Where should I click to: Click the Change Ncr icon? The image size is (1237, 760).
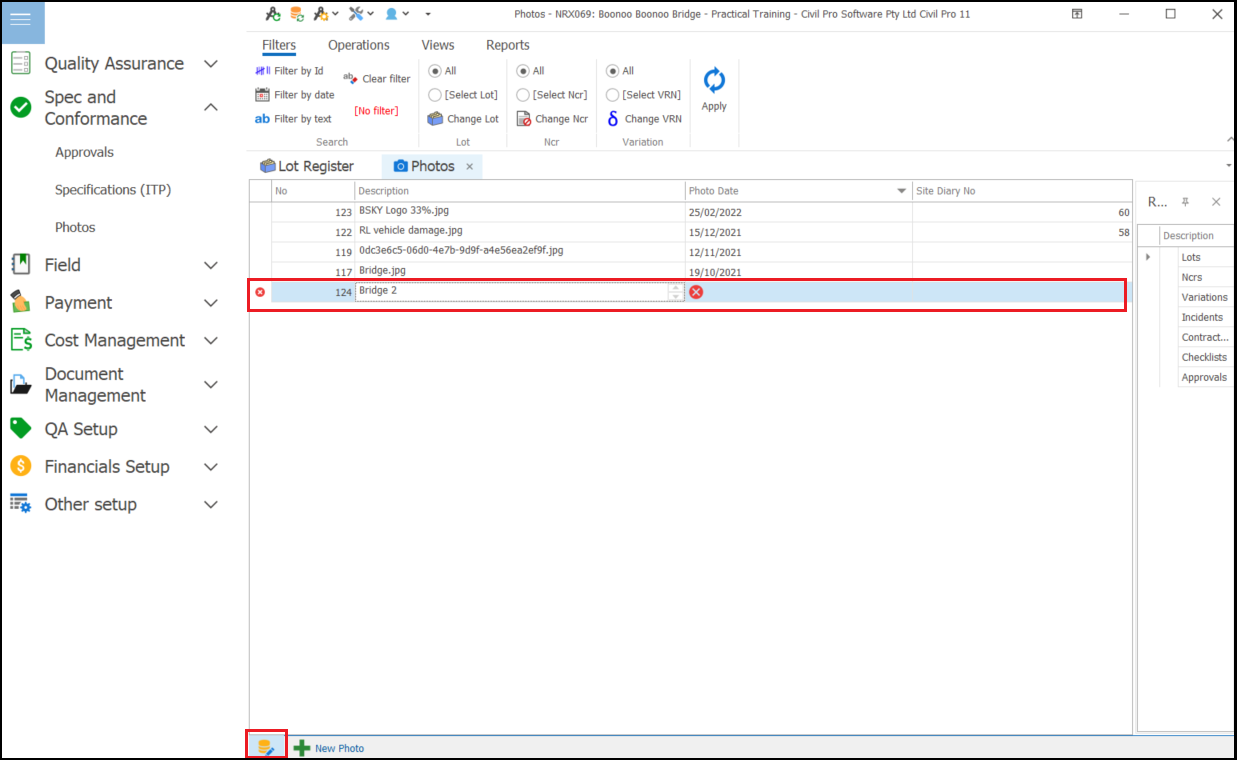523,119
